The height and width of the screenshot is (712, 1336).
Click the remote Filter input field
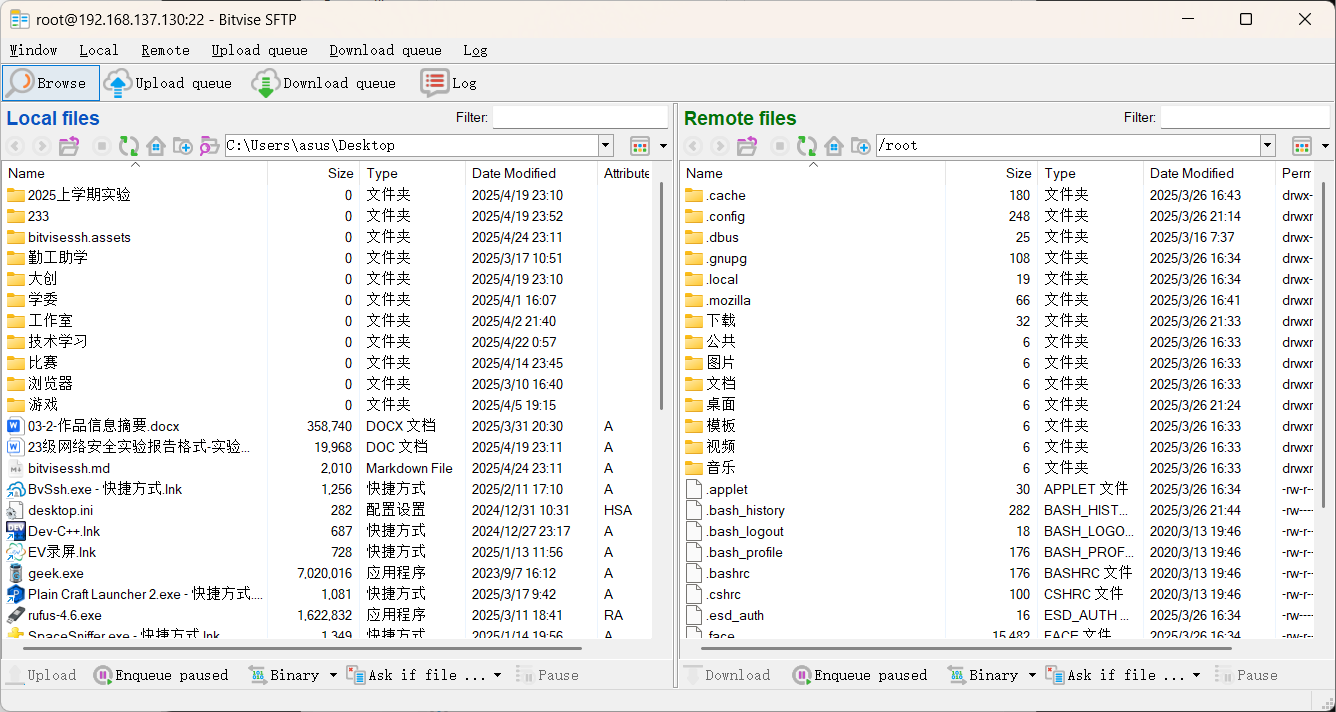pos(1244,117)
